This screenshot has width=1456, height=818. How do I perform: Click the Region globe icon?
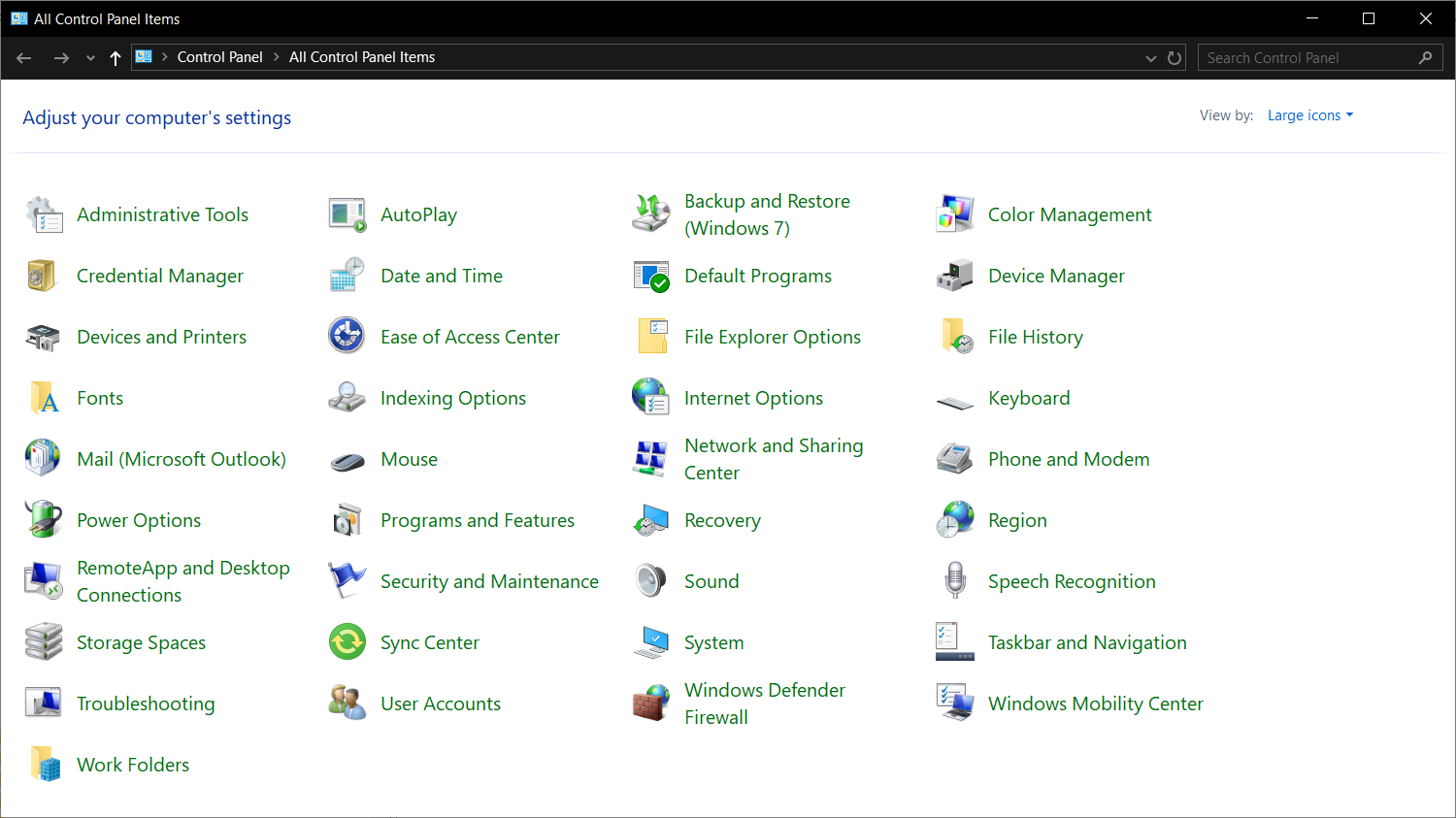(x=955, y=520)
